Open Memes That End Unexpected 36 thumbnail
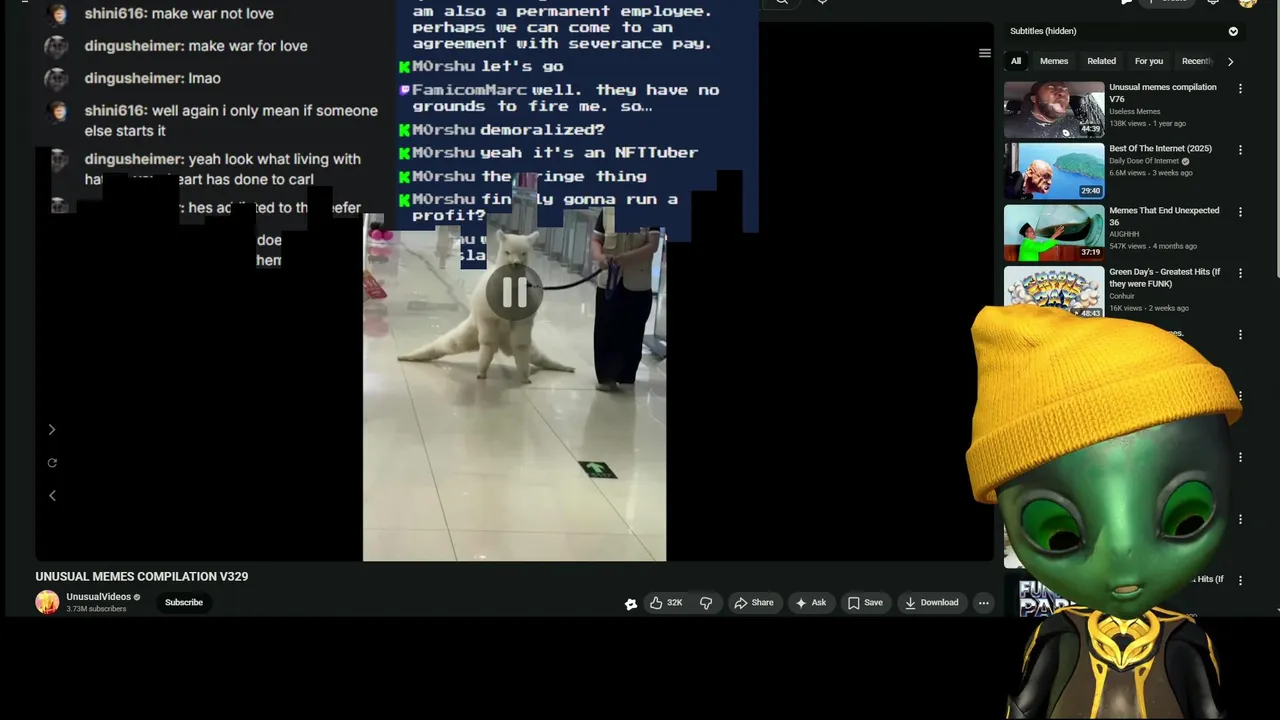Image resolution: width=1280 pixels, height=720 pixels. (1054, 233)
